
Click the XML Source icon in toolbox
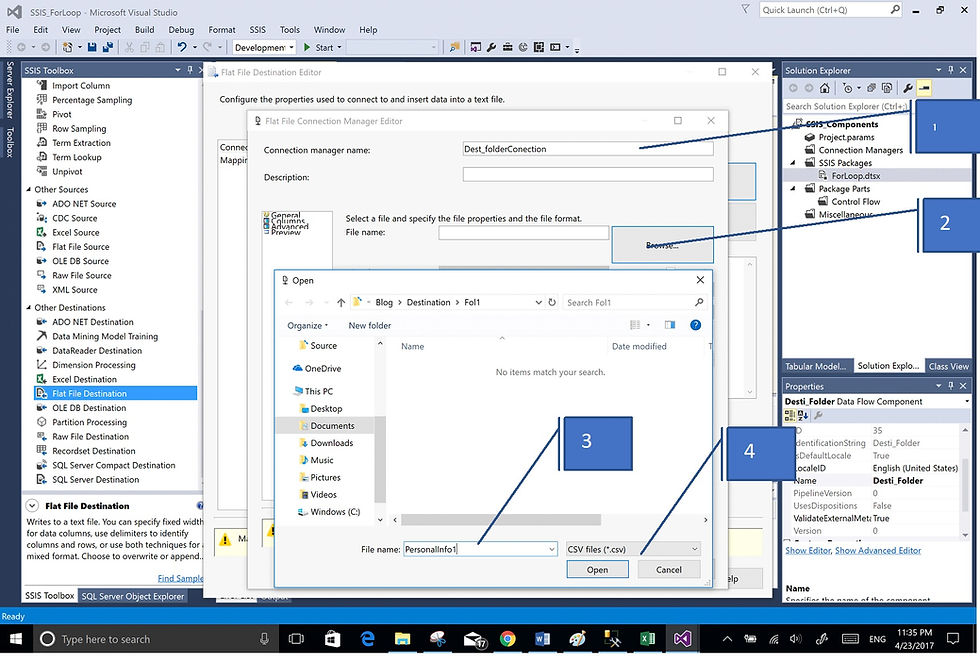pos(42,289)
